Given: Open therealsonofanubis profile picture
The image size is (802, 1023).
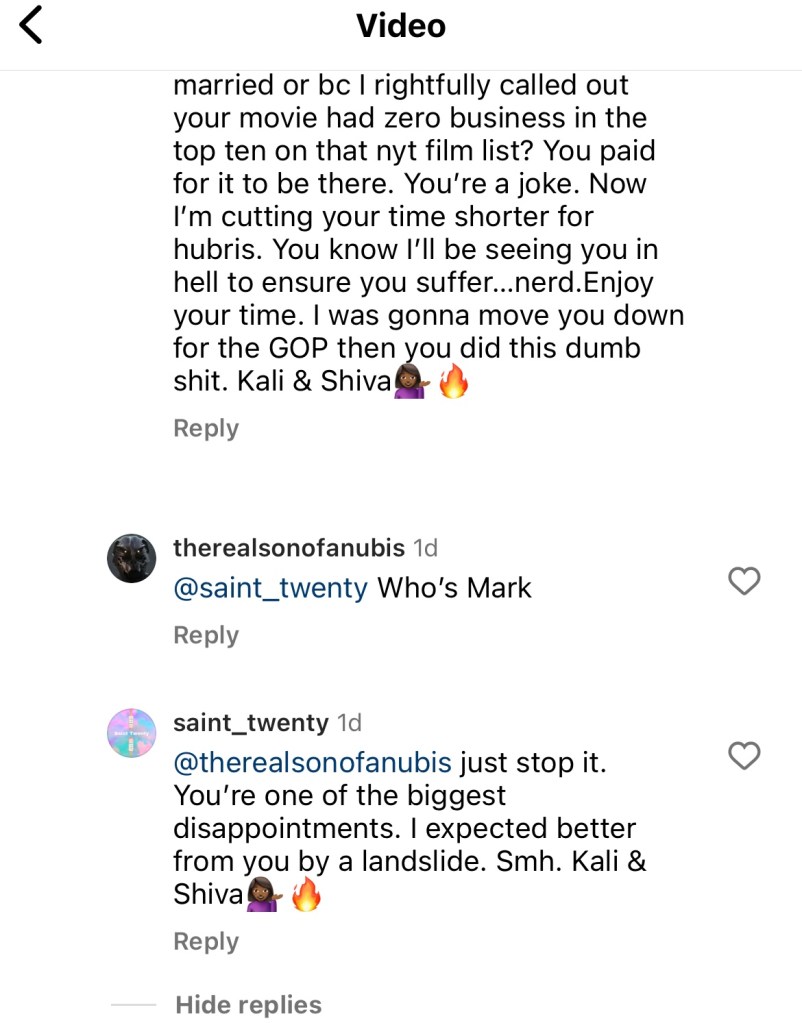Looking at the screenshot, I should click(131, 557).
